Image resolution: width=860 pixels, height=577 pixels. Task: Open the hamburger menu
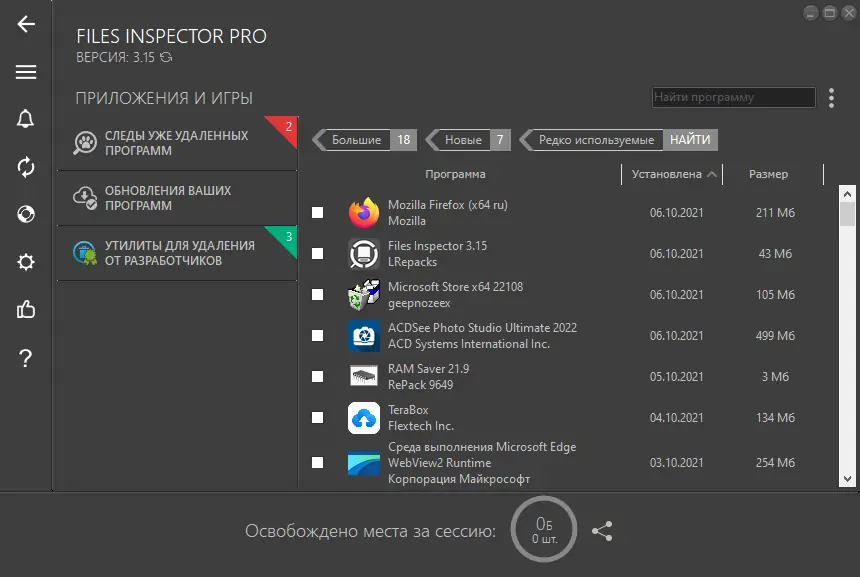point(26,72)
